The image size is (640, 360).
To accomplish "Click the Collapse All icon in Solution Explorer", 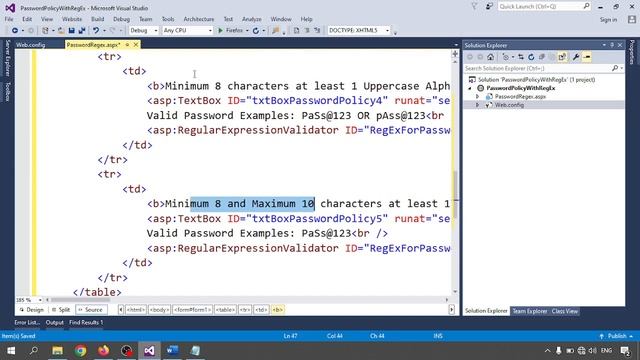I will click(x=542, y=57).
